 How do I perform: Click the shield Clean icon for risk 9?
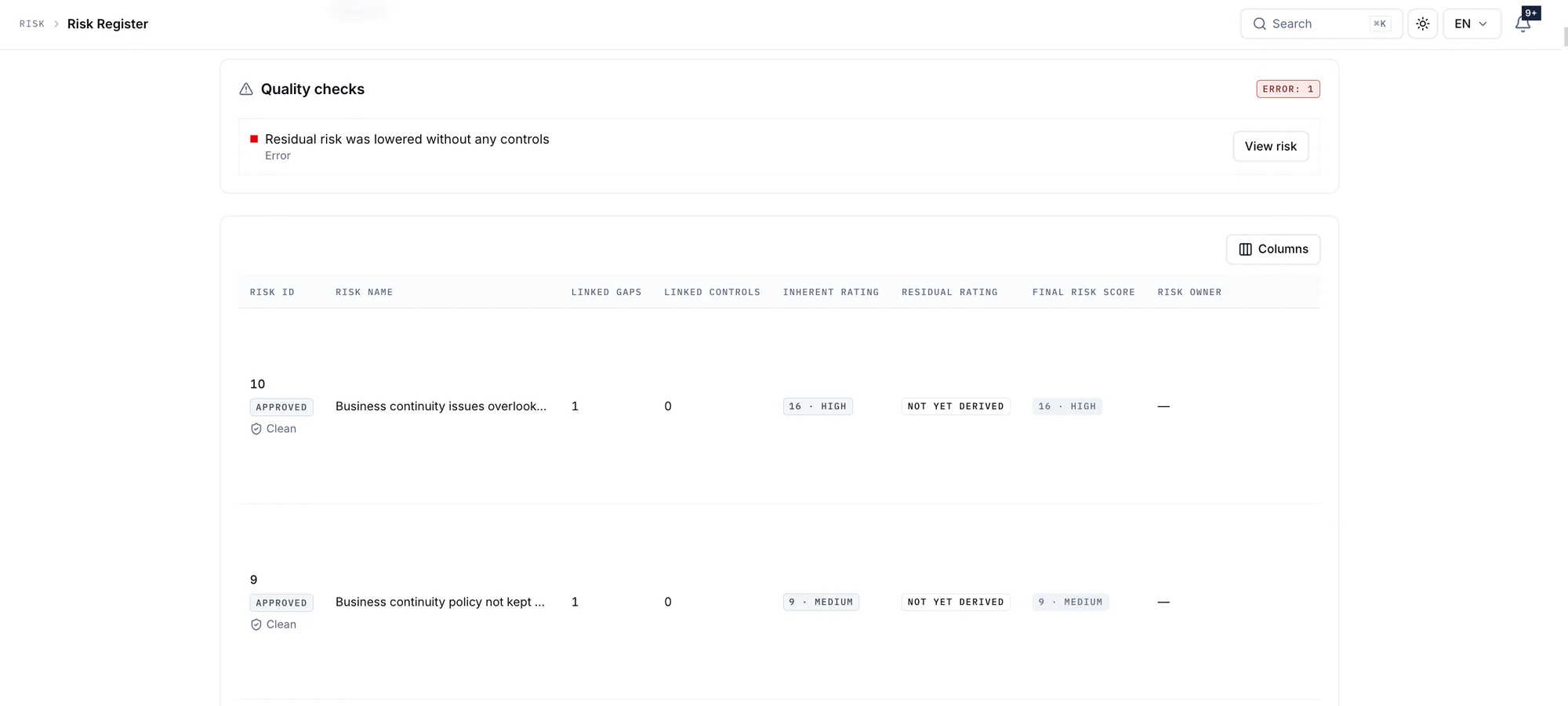pos(256,624)
